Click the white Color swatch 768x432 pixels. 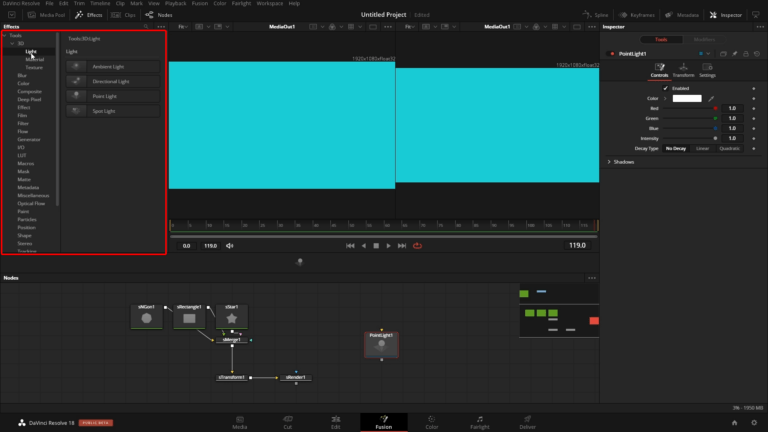click(687, 98)
